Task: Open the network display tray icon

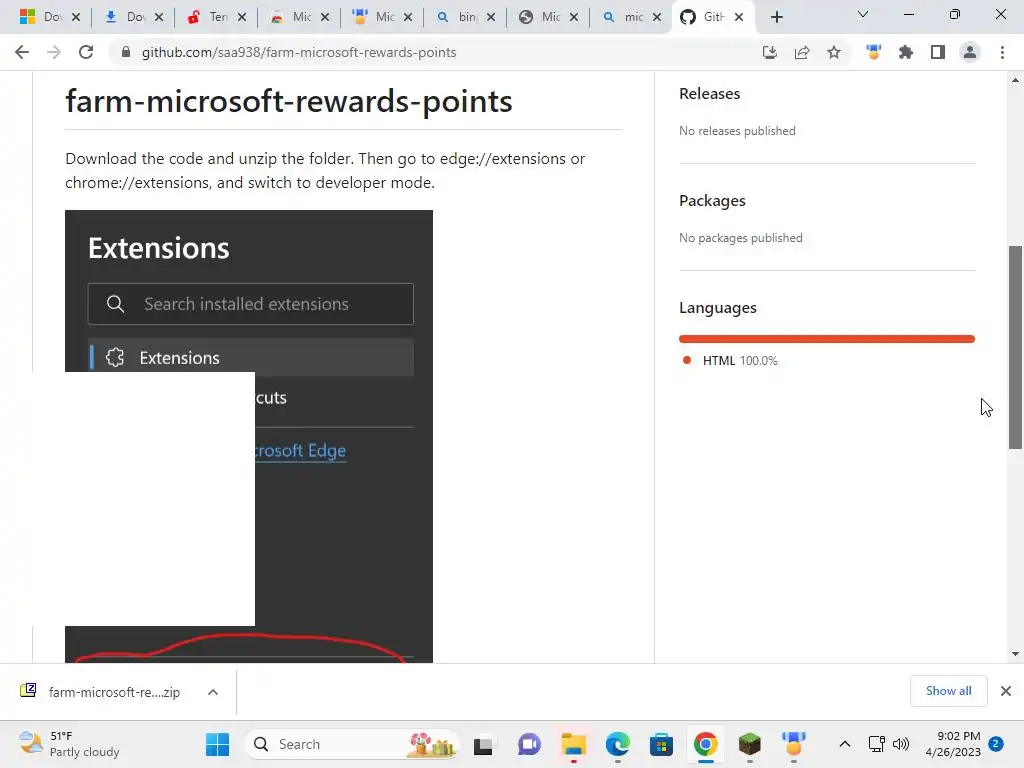Action: pos(876,744)
